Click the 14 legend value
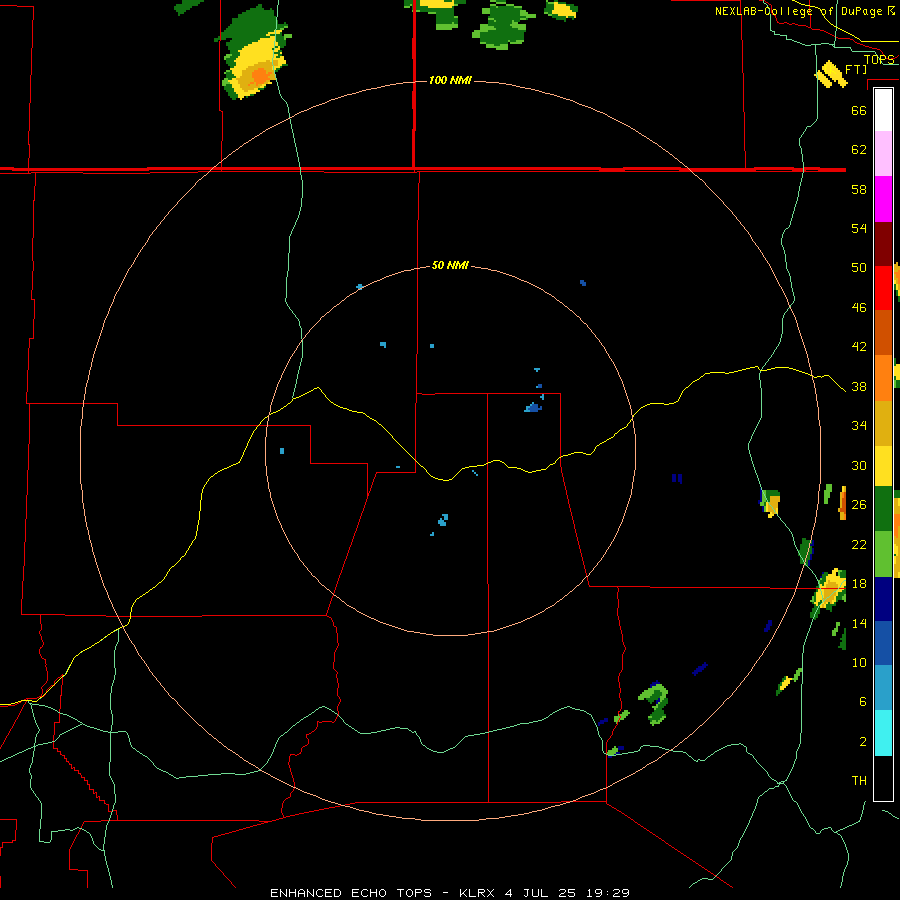 859,623
